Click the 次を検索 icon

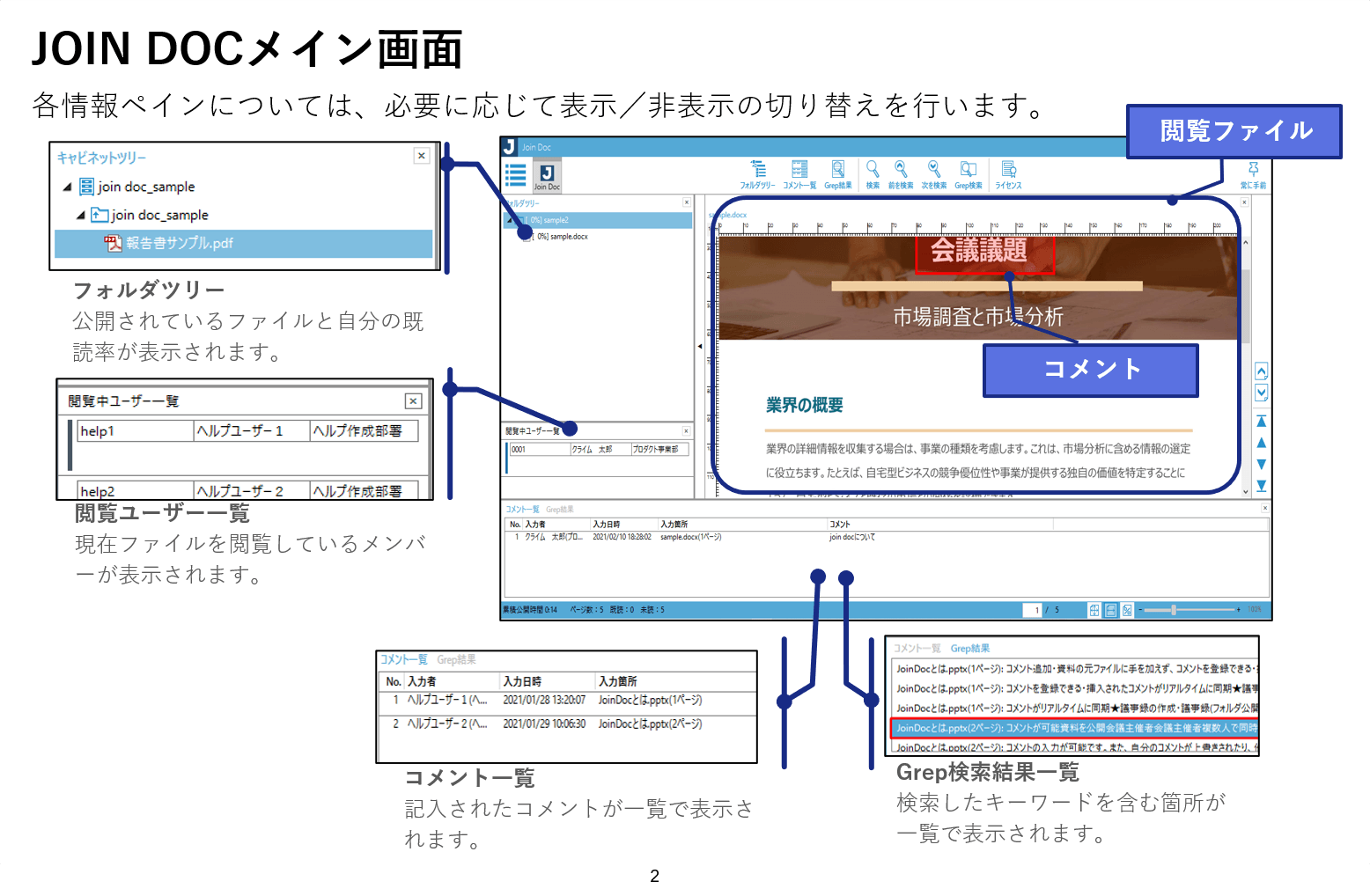click(933, 172)
